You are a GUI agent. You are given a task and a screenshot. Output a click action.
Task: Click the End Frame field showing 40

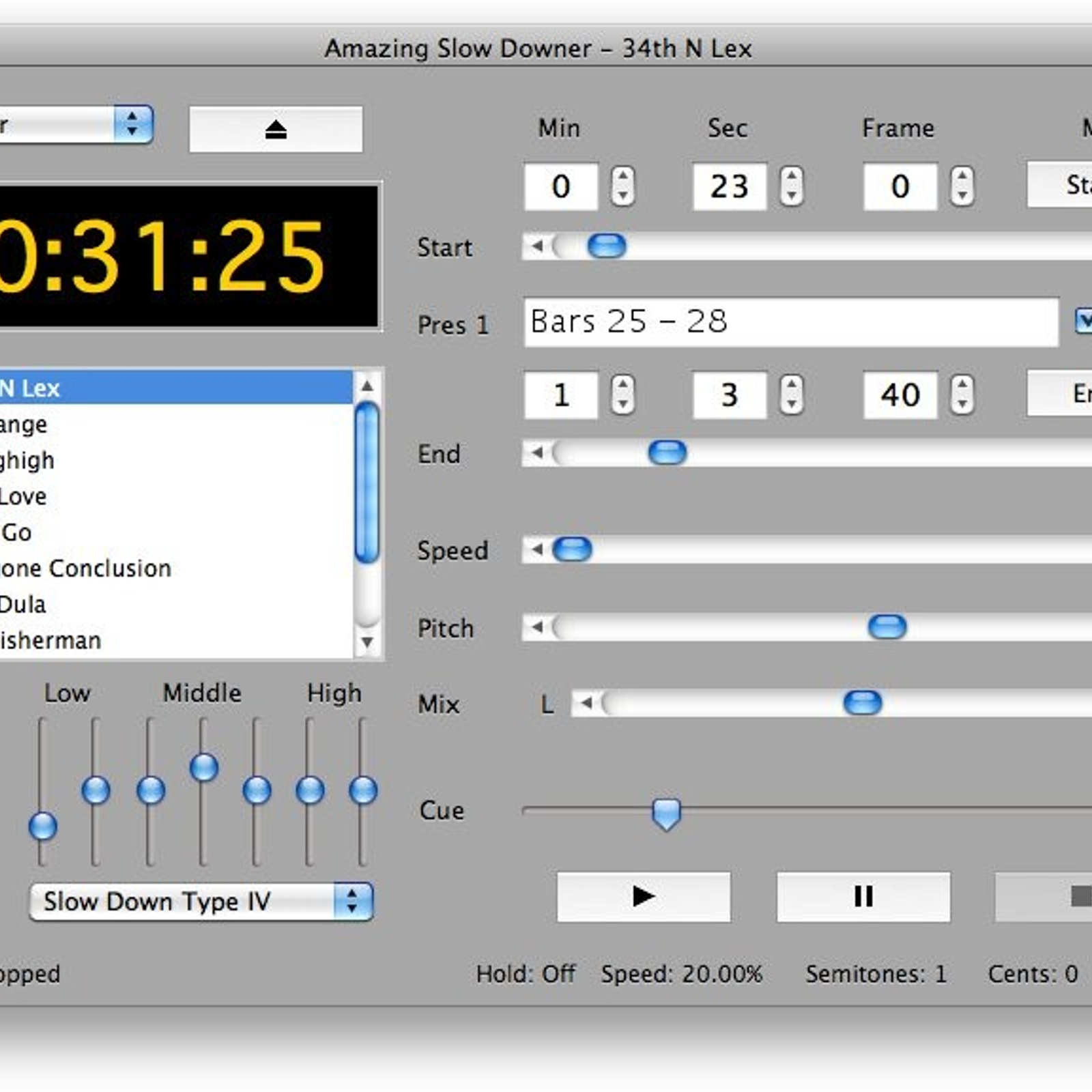900,394
